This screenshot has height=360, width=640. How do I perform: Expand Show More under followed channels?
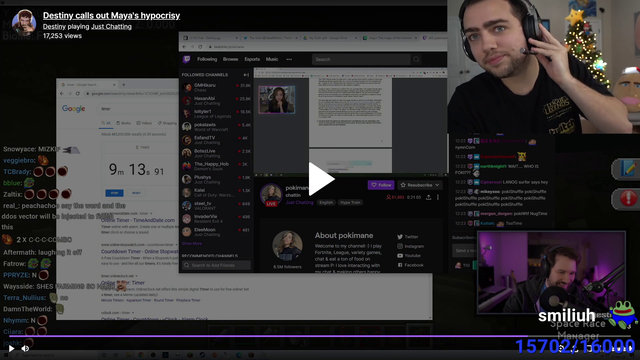pyautogui.click(x=192, y=243)
